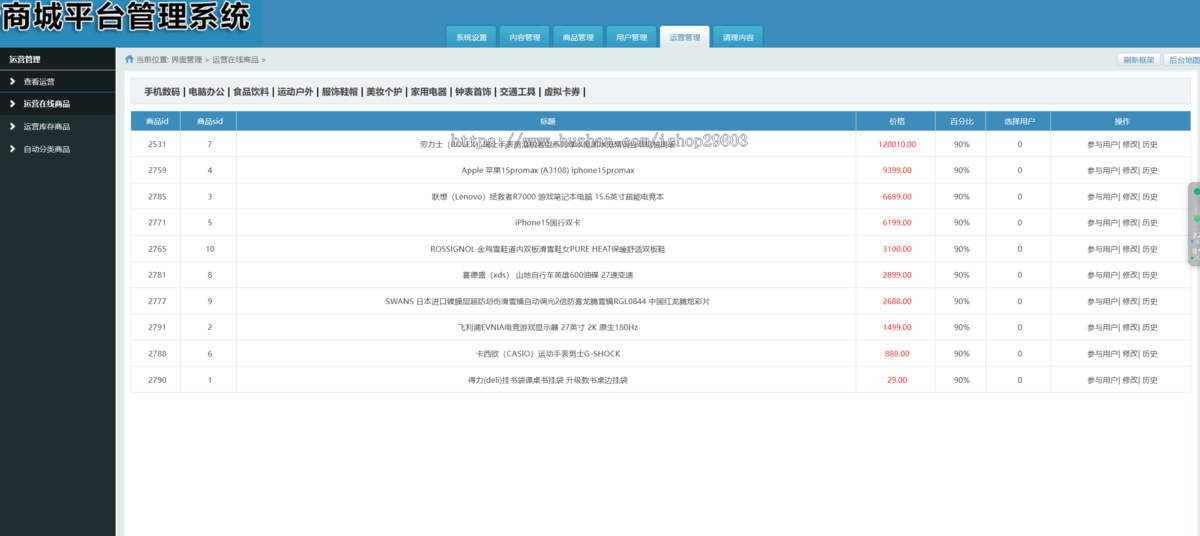The width and height of the screenshot is (1200, 536).
Task: Click title 喜德盛 山地自行车
Action: point(547,274)
